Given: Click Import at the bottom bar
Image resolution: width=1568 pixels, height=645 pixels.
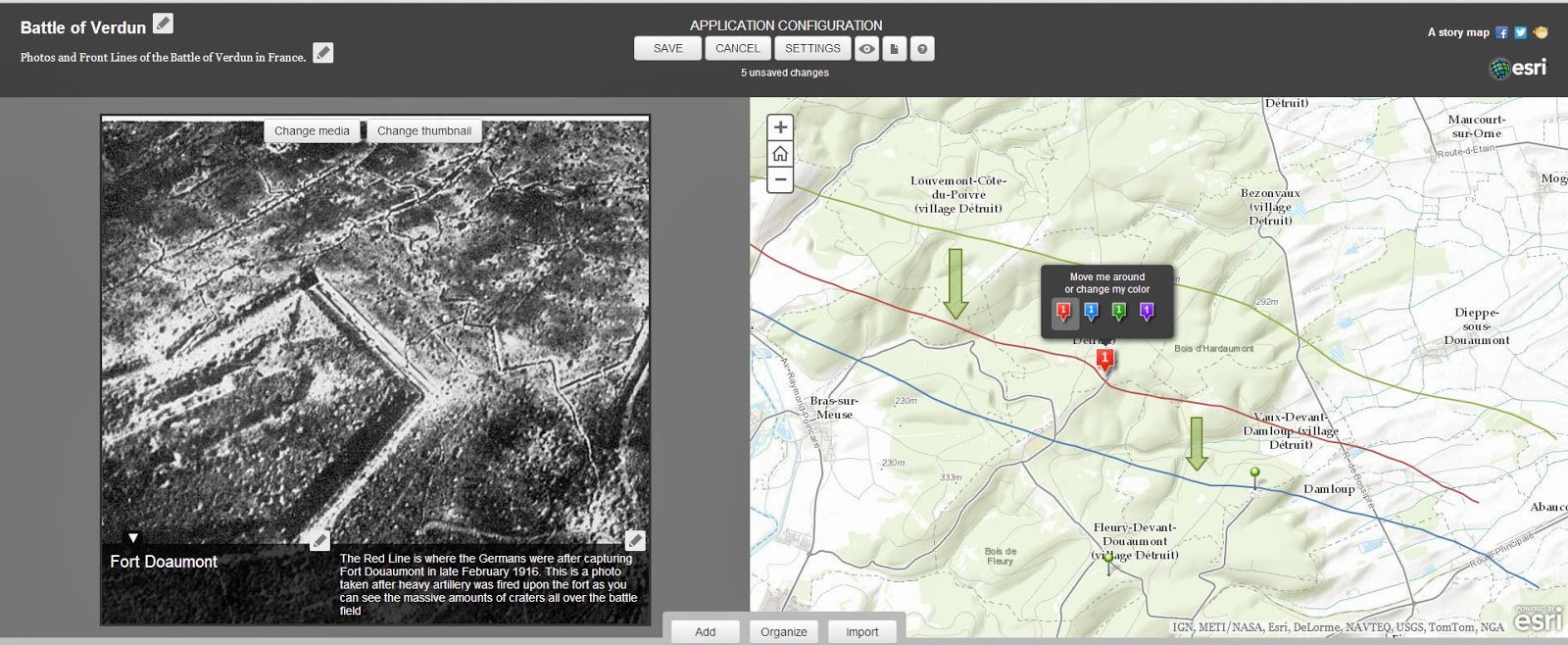Looking at the screenshot, I should (x=862, y=632).
